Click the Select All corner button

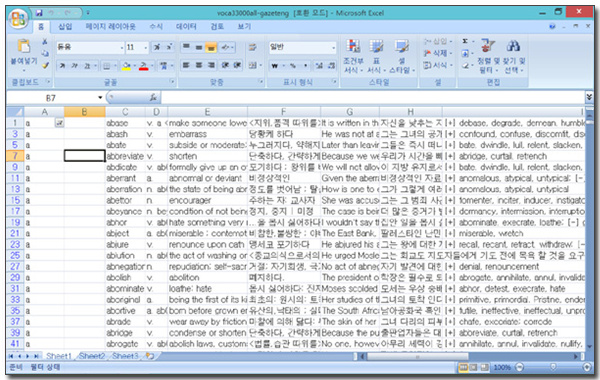(x=15, y=112)
